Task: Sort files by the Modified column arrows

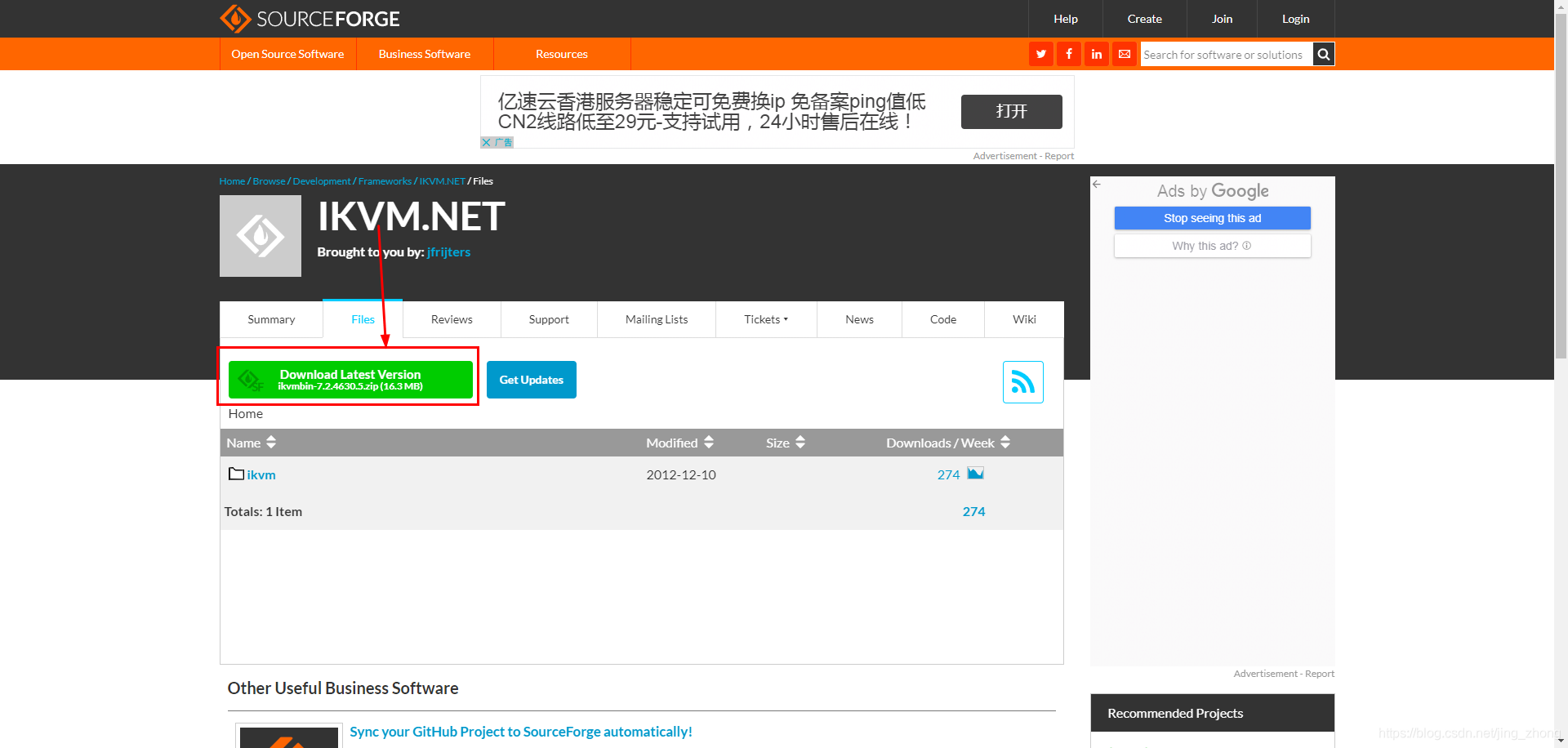Action: pos(707,442)
